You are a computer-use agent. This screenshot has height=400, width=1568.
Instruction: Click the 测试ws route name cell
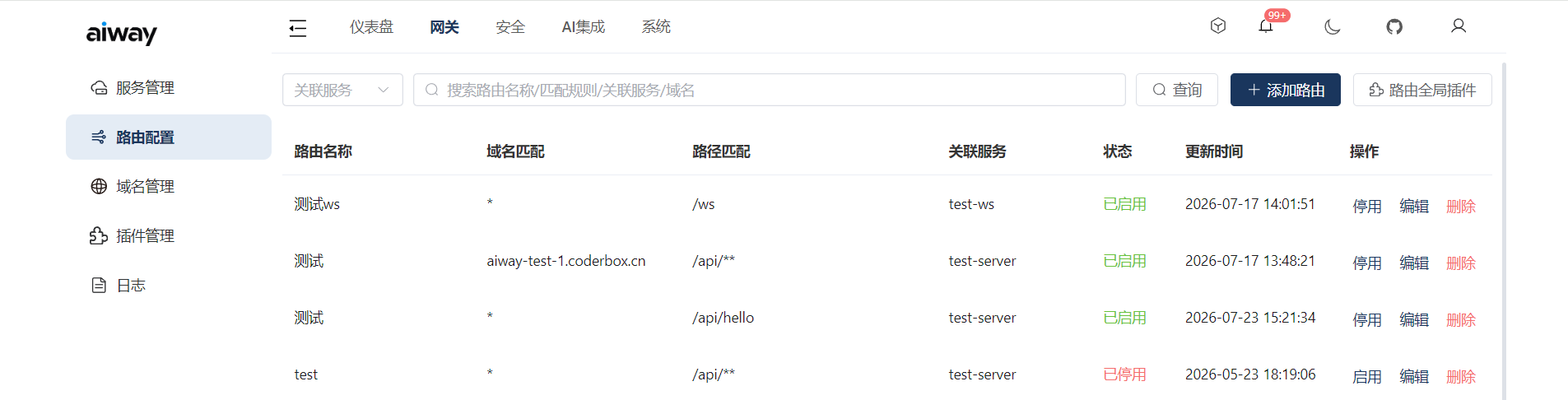317,204
